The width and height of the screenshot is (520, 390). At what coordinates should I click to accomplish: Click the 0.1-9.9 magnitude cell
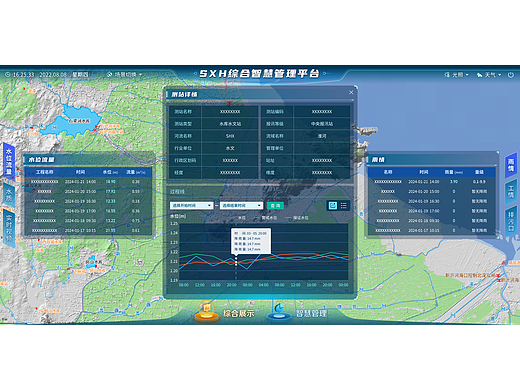[479, 182]
